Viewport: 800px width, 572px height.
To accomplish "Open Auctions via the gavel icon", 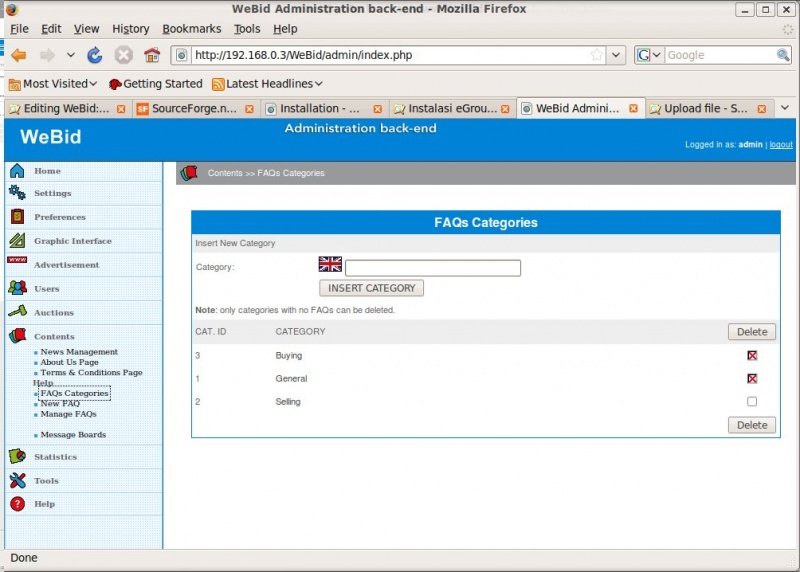I will (x=17, y=312).
